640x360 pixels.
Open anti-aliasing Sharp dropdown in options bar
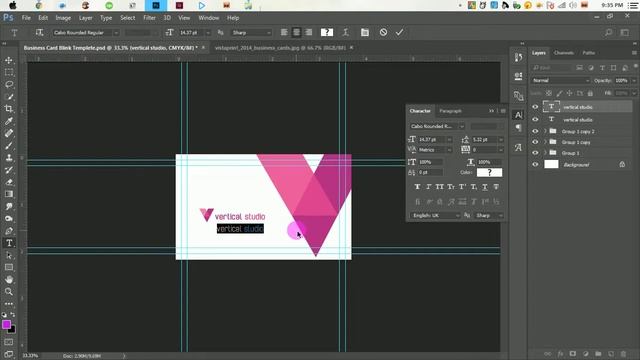click(269, 33)
